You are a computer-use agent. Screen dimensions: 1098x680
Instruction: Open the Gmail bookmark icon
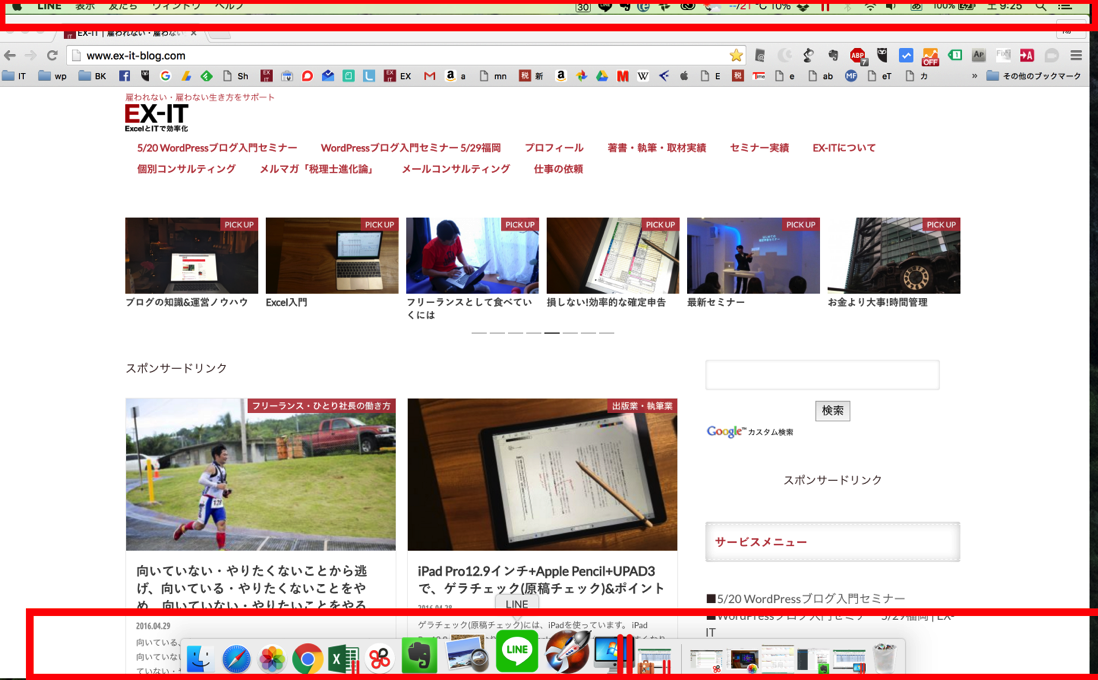pos(429,76)
